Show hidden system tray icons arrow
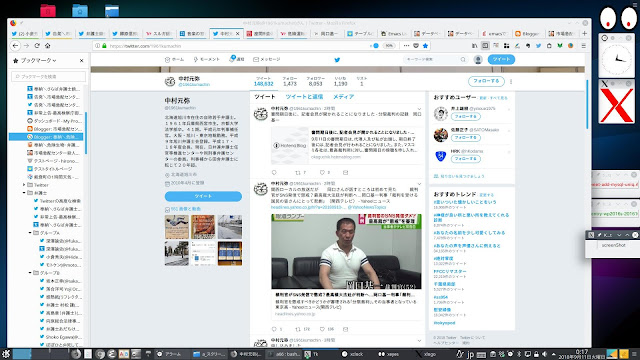640x360 pixels. click(554, 354)
